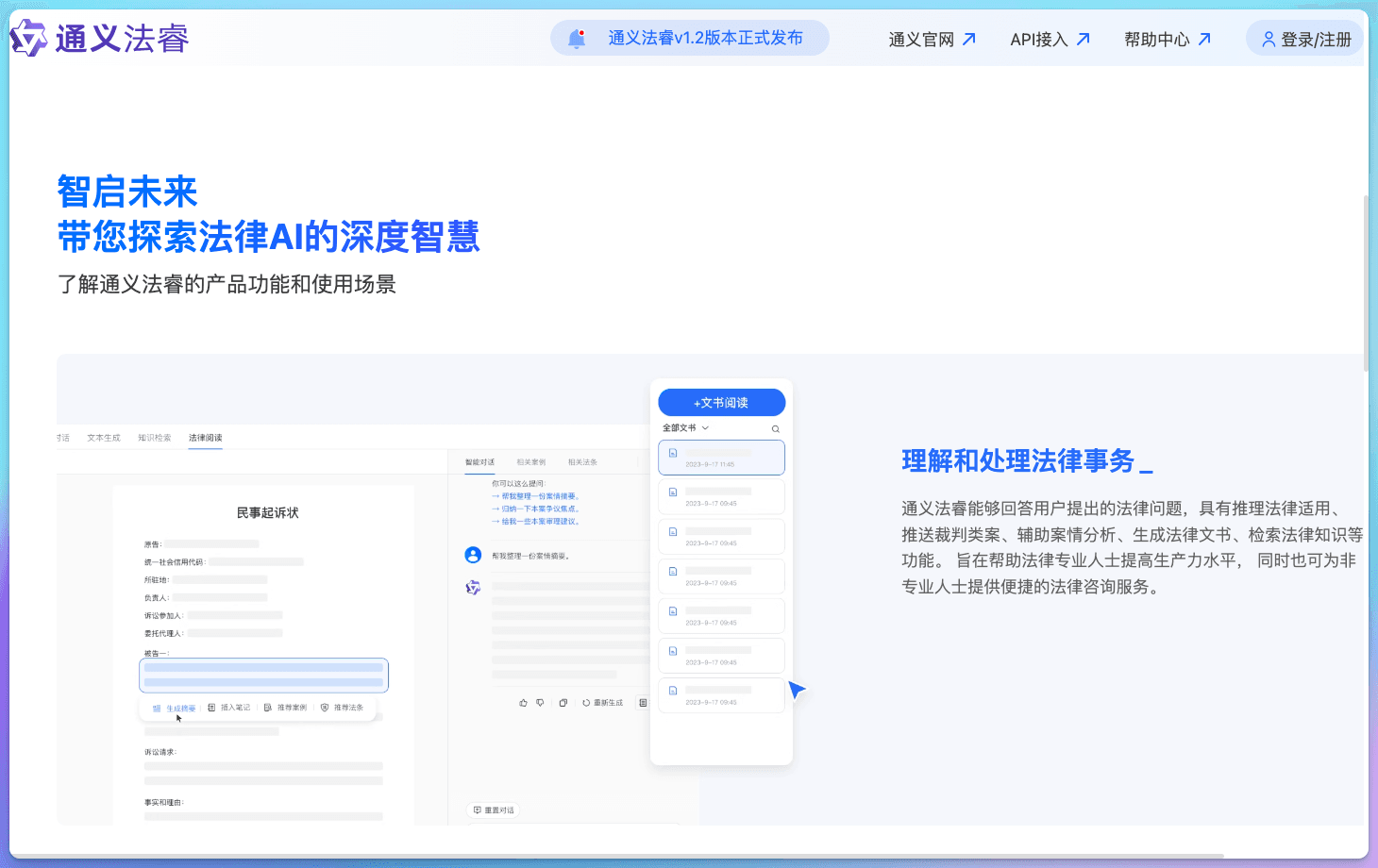The height and width of the screenshot is (868, 1378).
Task: Click the 通义法睿 bot avatar in chat
Action: (474, 588)
